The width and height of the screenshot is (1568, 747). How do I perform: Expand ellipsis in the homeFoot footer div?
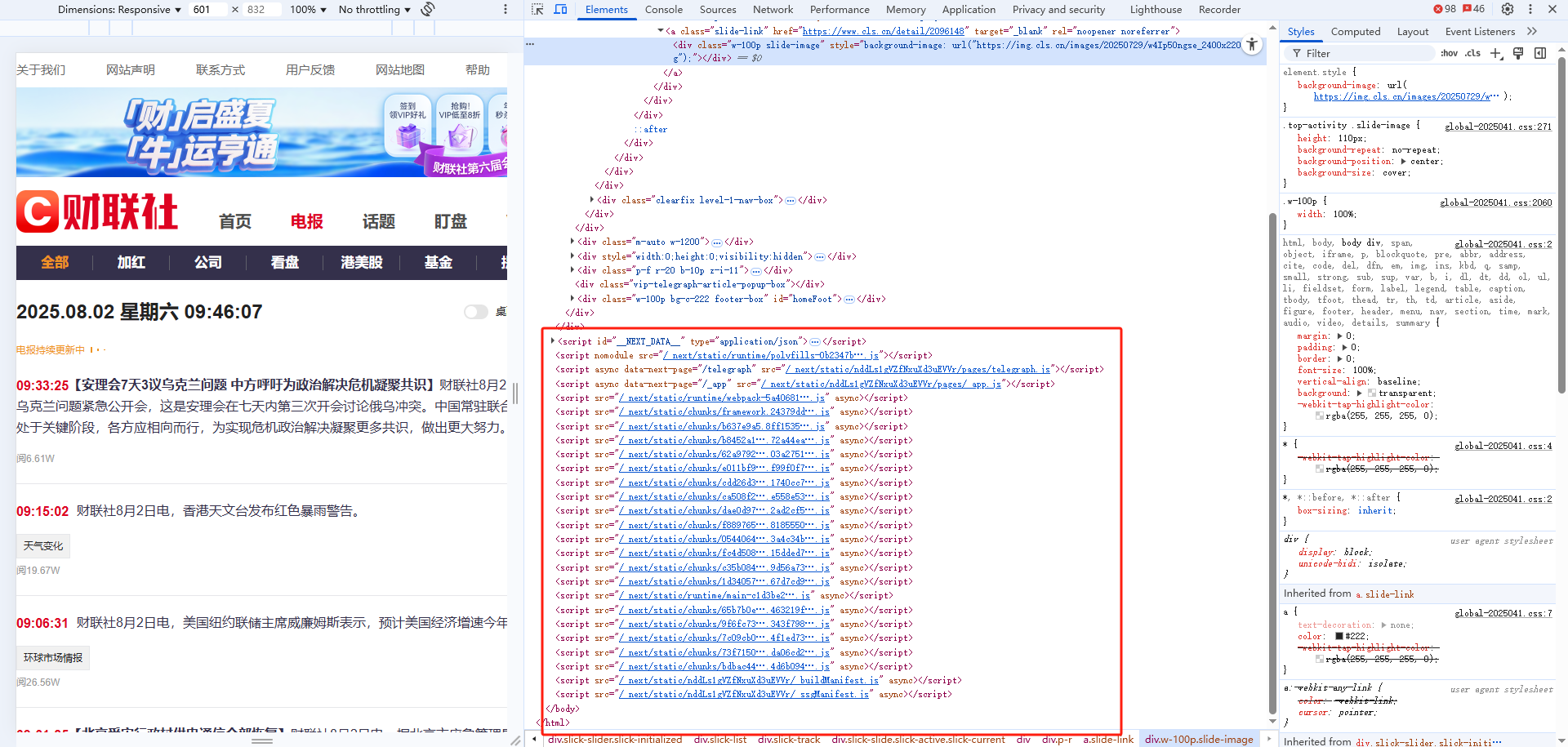(x=849, y=300)
